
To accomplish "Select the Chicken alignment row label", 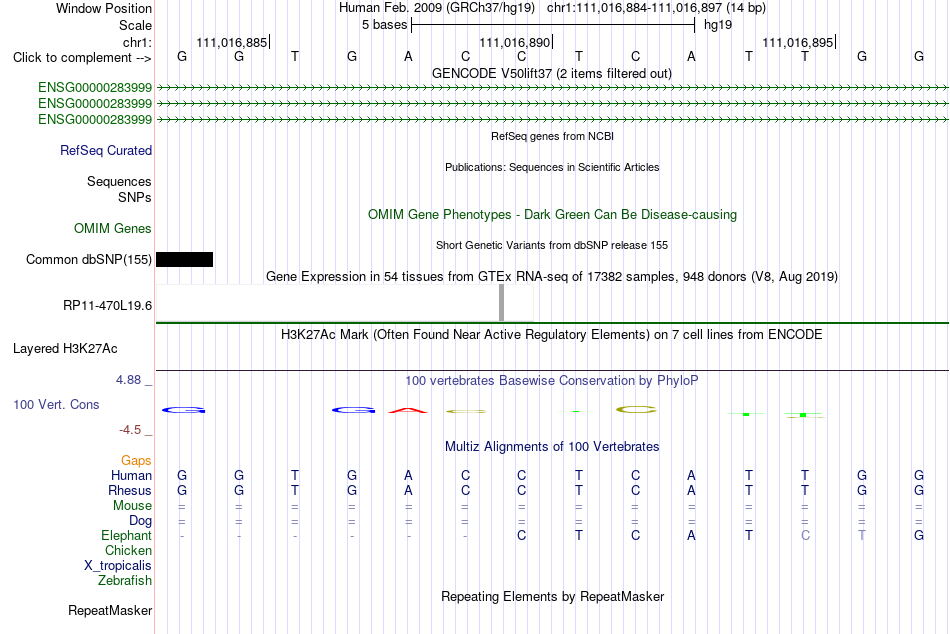I will tap(128, 550).
